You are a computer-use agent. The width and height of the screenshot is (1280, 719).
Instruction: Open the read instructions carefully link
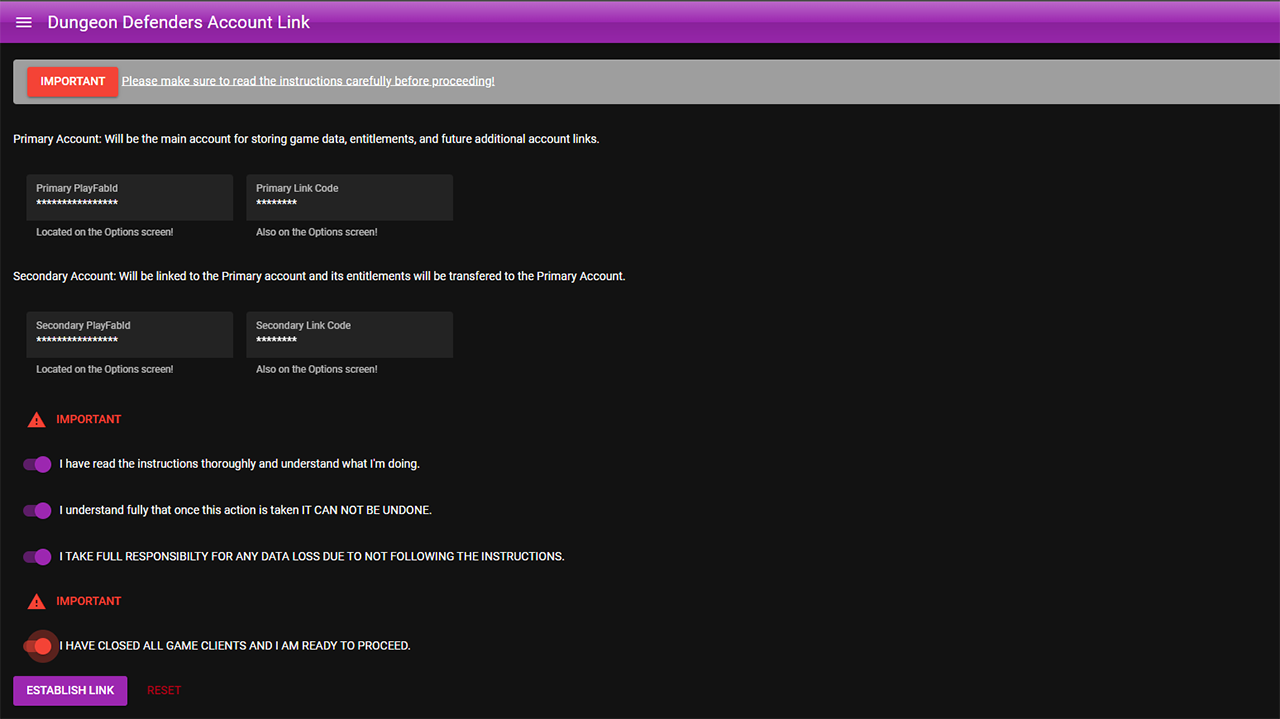pos(308,81)
